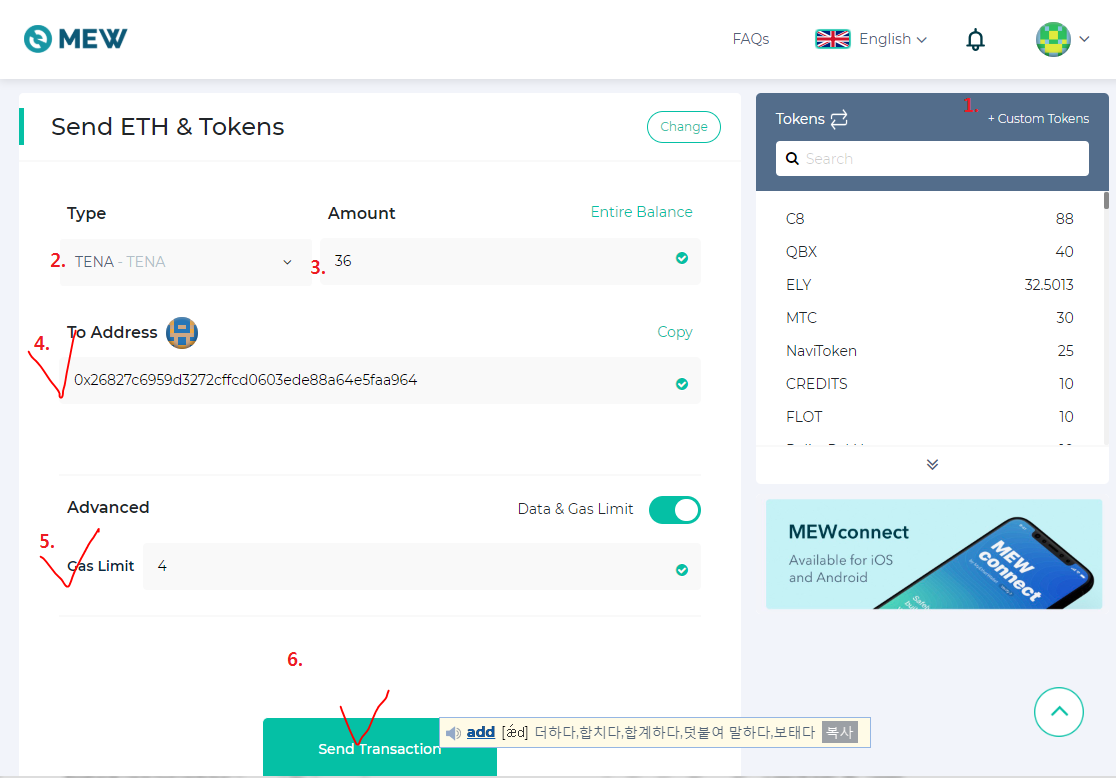Screen dimensions: 1116x778
Task: Expand the token list double chevron
Action: pos(932,464)
